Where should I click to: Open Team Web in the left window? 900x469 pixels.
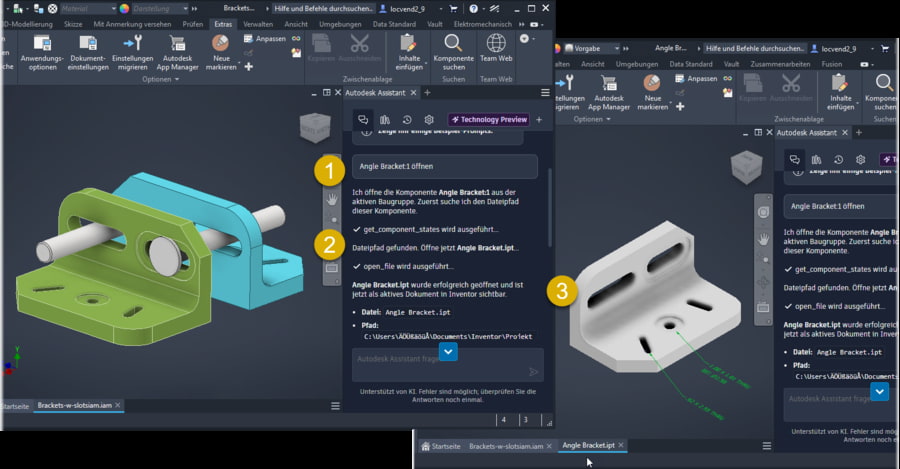point(496,49)
